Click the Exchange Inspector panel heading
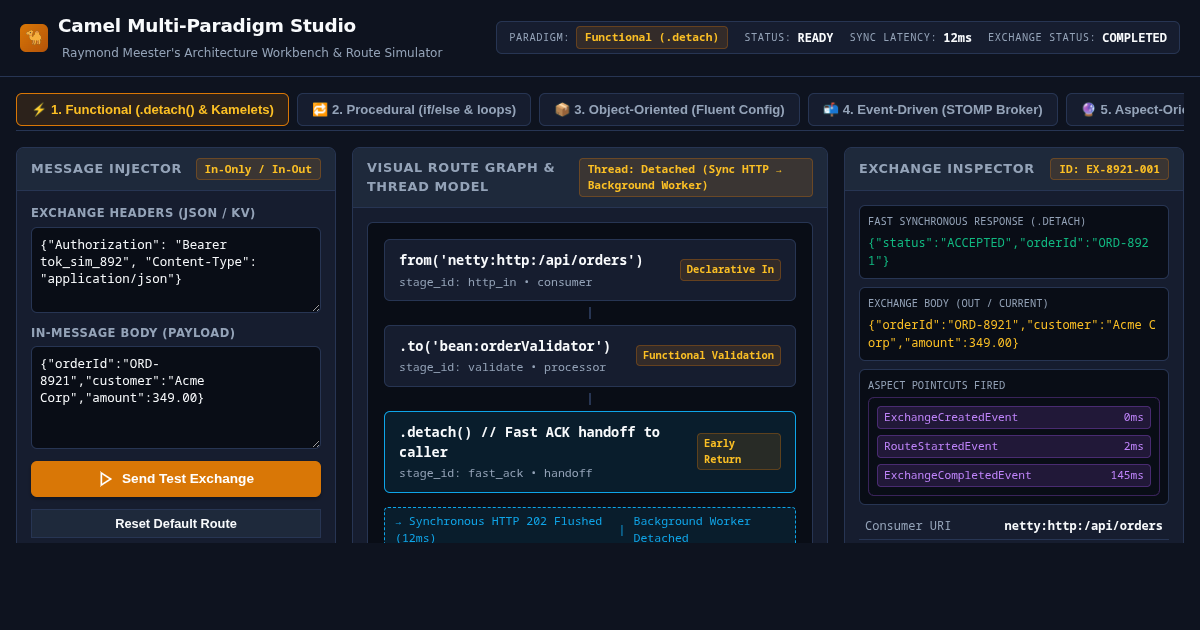 point(947,169)
